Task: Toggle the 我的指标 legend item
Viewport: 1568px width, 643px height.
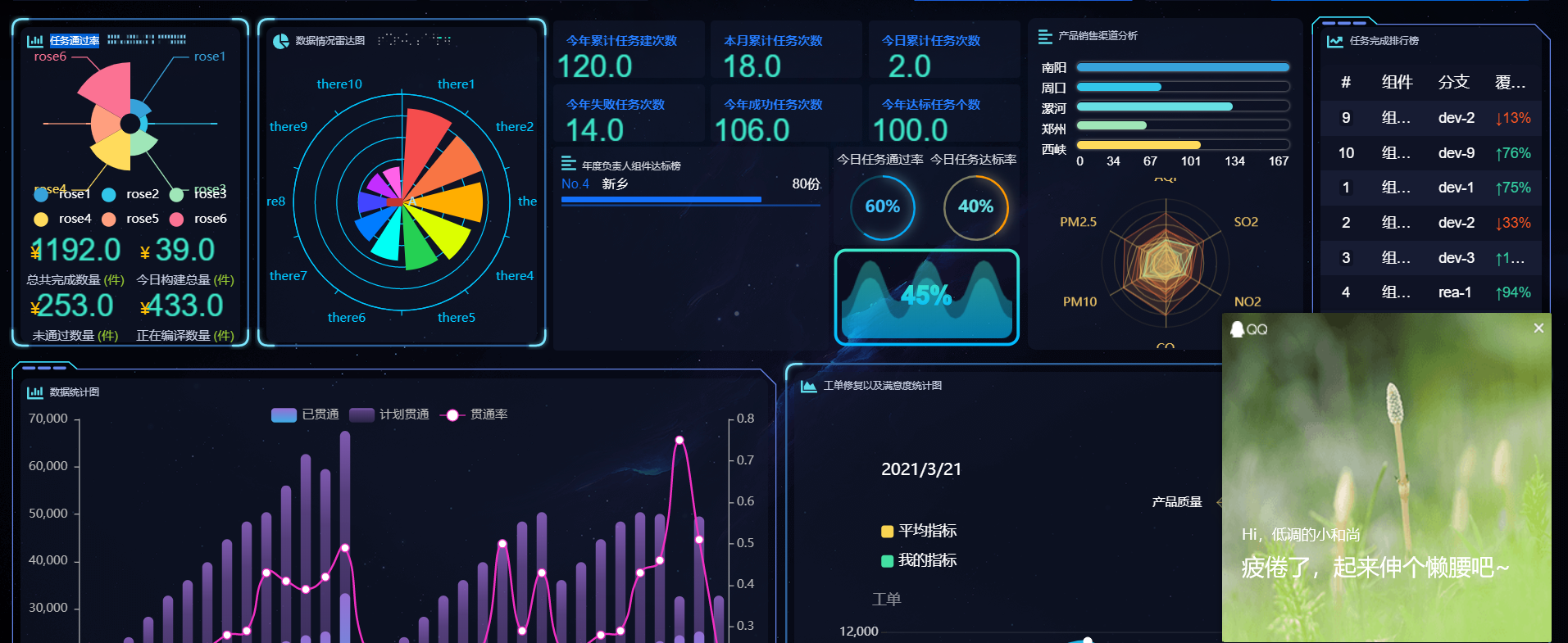Action: tap(919, 560)
